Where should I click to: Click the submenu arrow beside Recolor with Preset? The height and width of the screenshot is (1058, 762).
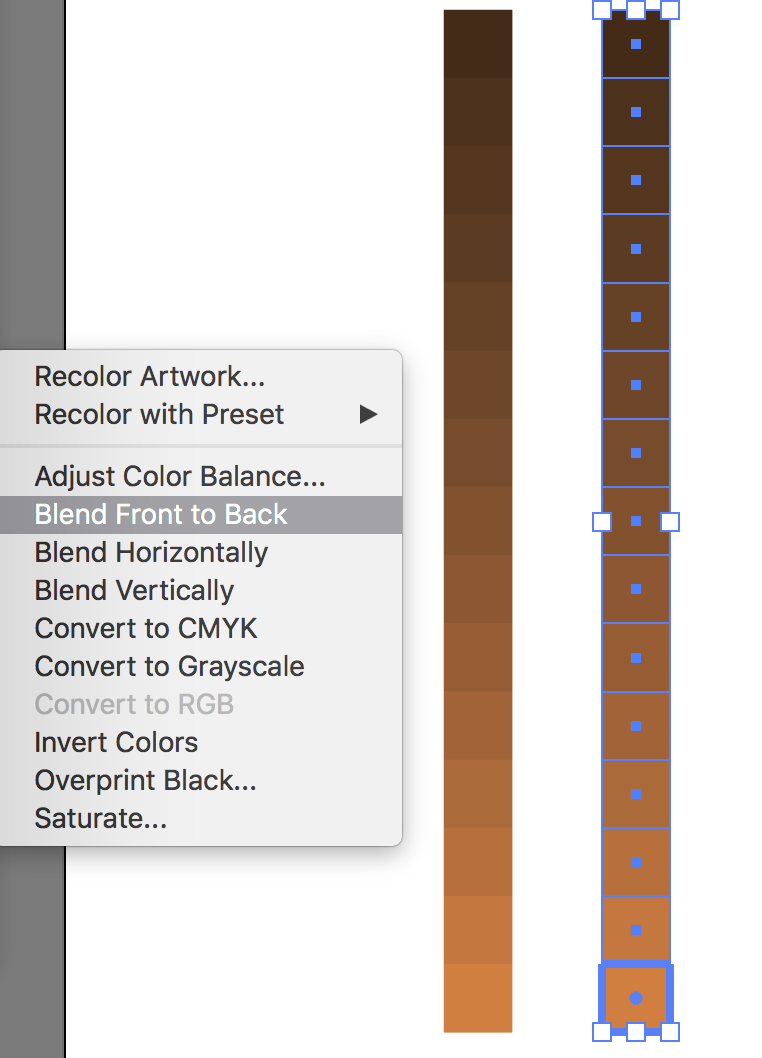tap(369, 414)
